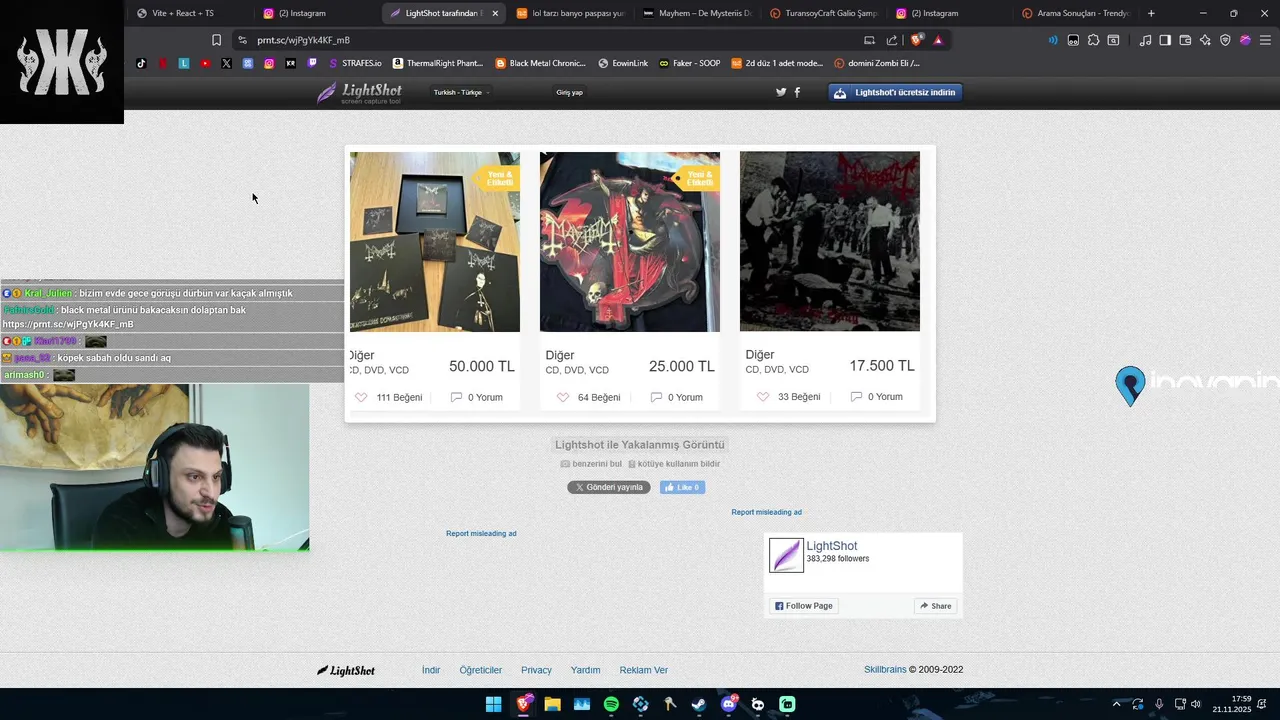1280x720 pixels.
Task: Open the TikTok bookmark icon
Action: 141,63
